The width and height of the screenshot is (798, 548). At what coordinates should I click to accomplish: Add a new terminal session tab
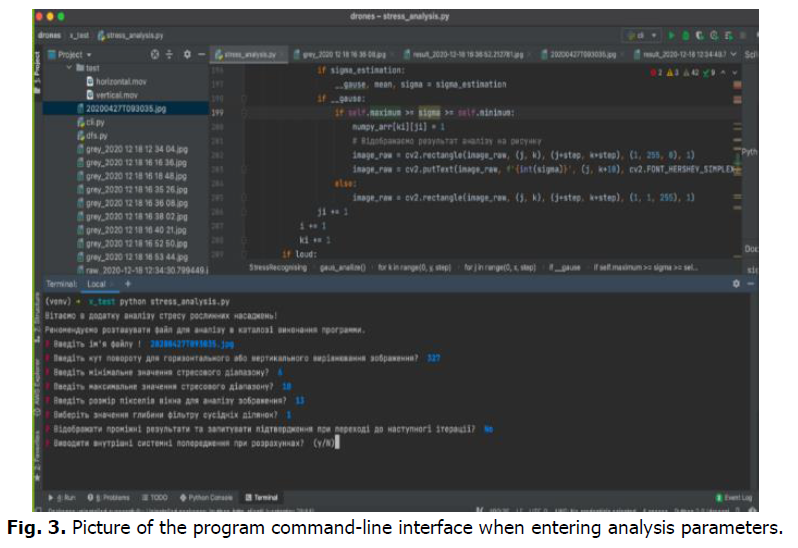pos(127,284)
